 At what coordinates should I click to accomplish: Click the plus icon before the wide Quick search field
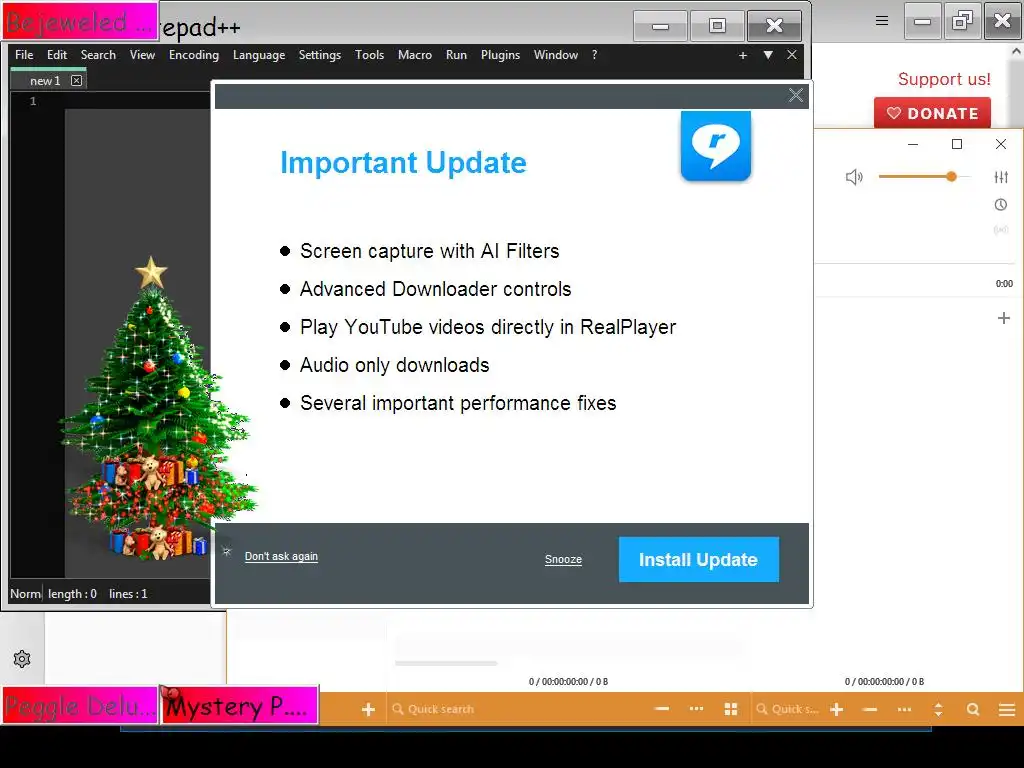(x=368, y=709)
